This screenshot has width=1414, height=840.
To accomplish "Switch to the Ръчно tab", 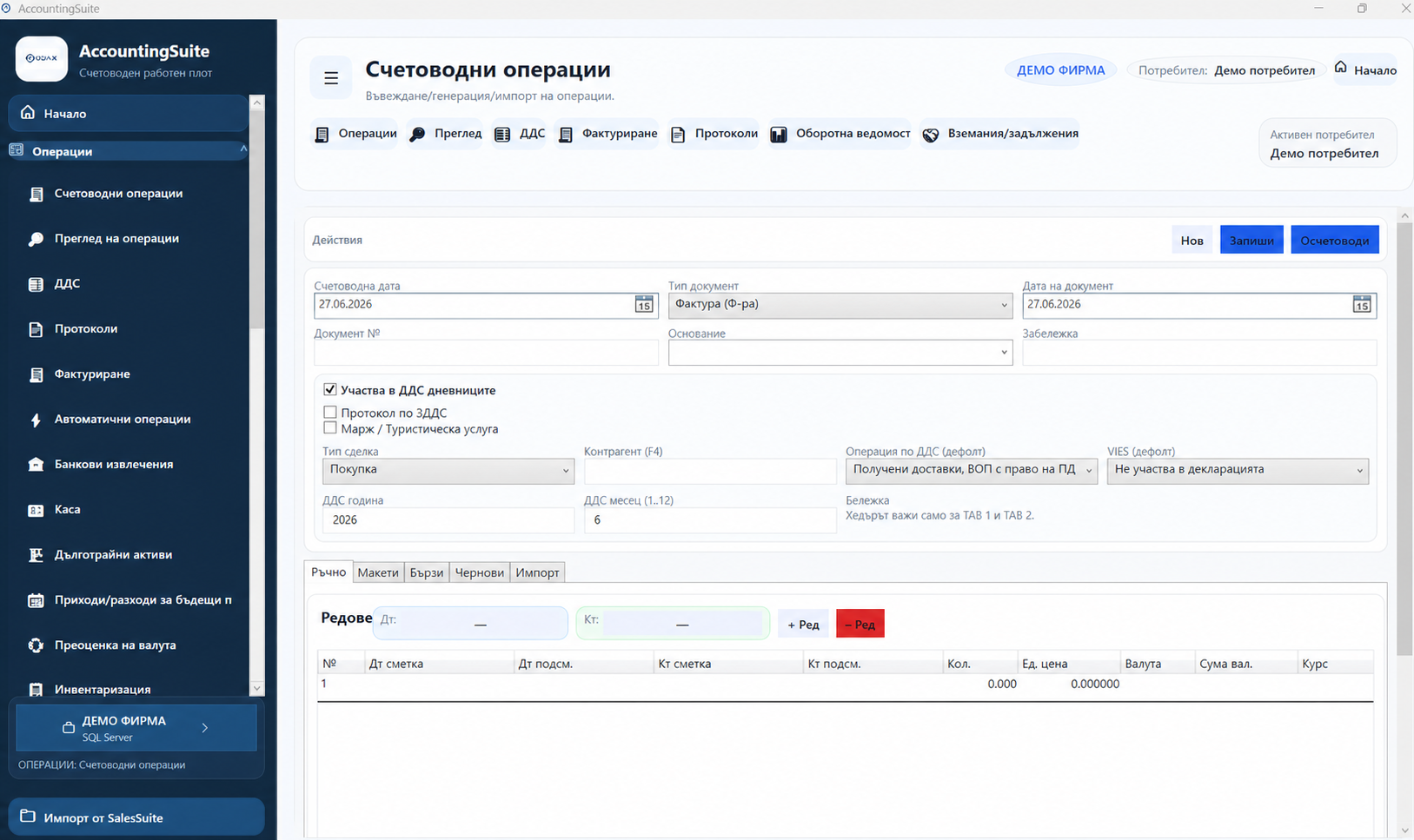I will click(x=329, y=572).
